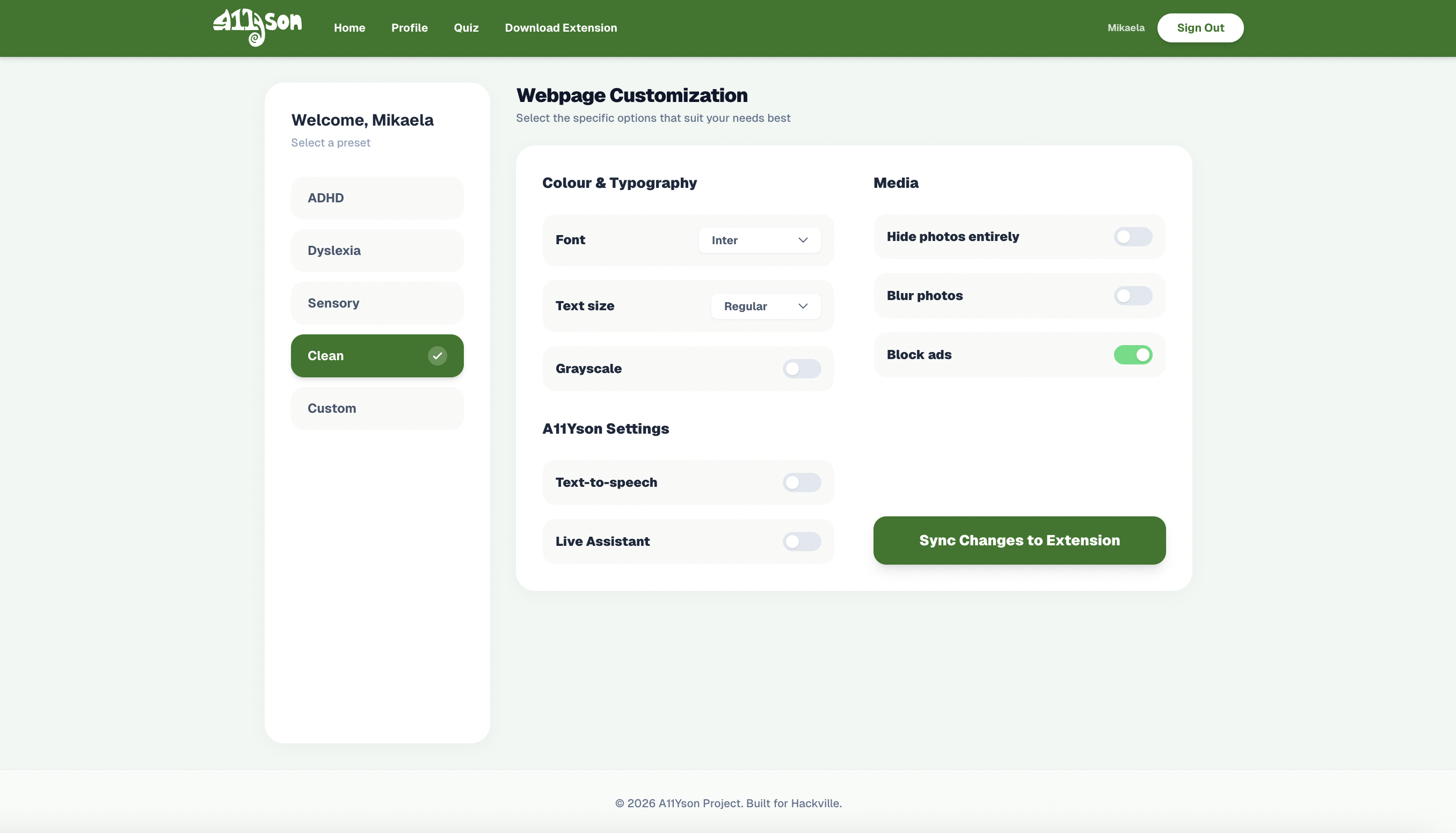Toggle Blur photos on
The height and width of the screenshot is (833, 1456).
[1132, 296]
